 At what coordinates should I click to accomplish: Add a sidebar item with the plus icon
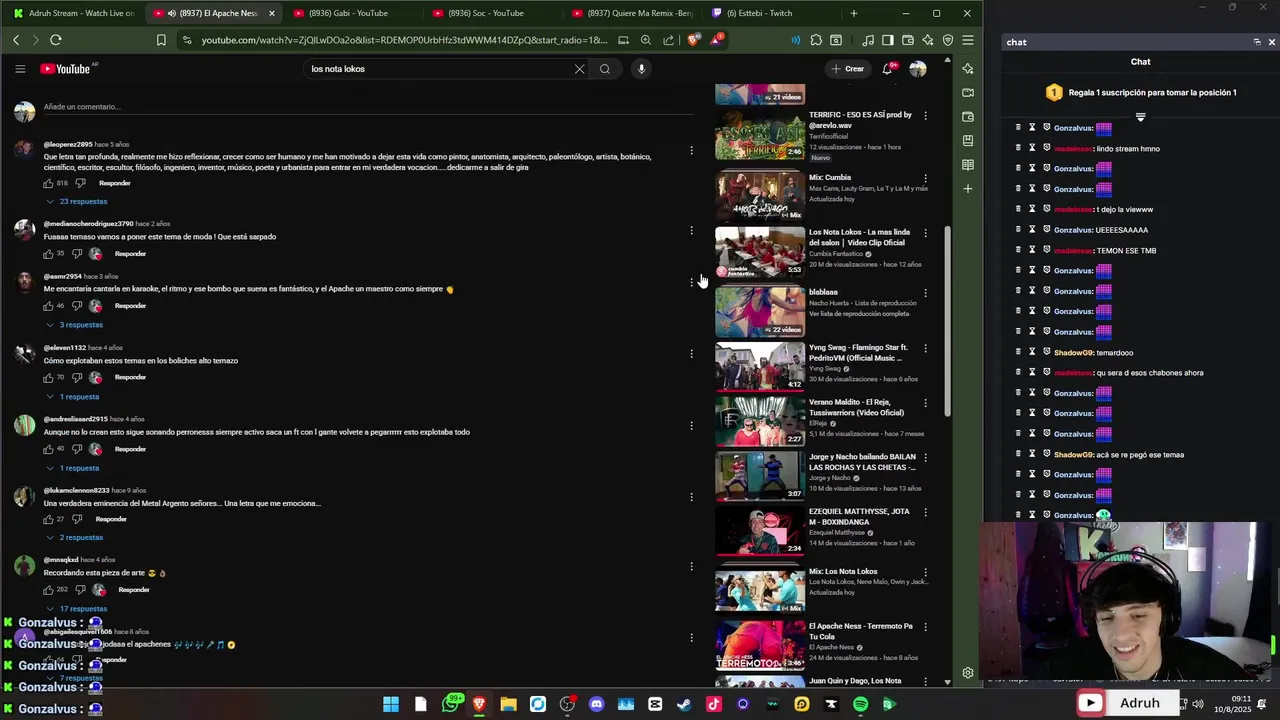(x=967, y=188)
